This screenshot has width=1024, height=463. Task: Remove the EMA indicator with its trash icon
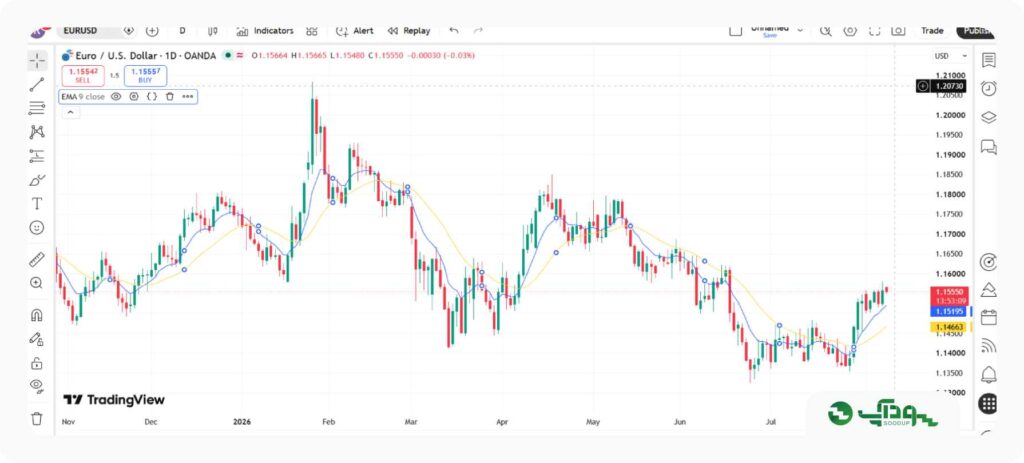point(170,97)
